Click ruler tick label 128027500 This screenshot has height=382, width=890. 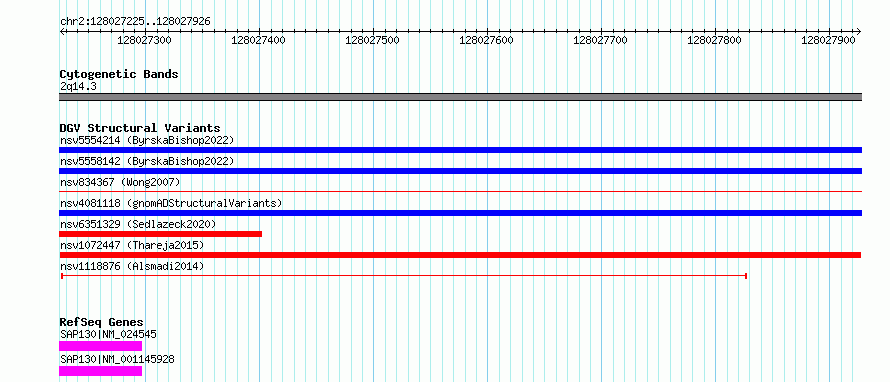click(x=372, y=40)
